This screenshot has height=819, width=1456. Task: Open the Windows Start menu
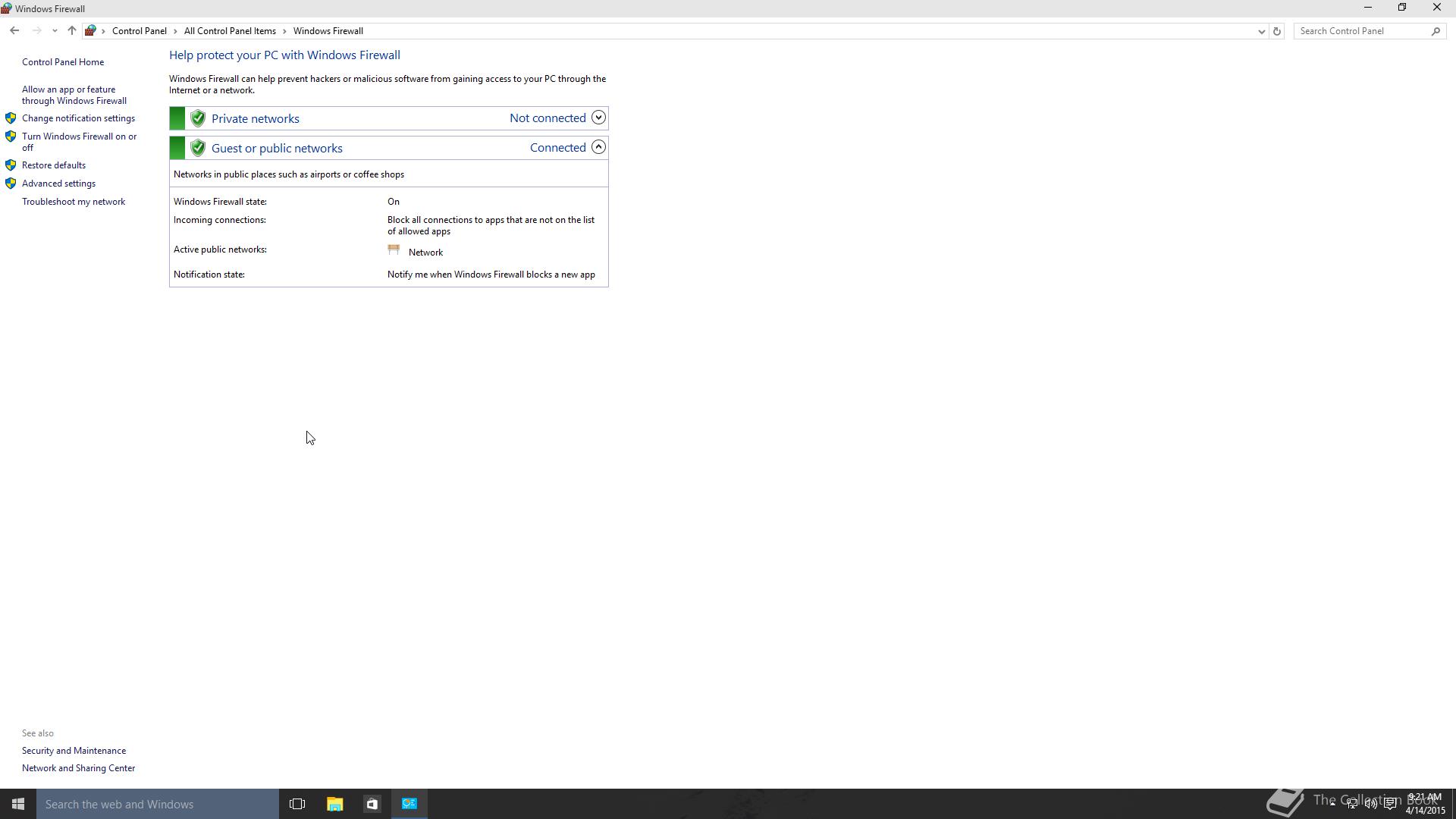(x=18, y=804)
